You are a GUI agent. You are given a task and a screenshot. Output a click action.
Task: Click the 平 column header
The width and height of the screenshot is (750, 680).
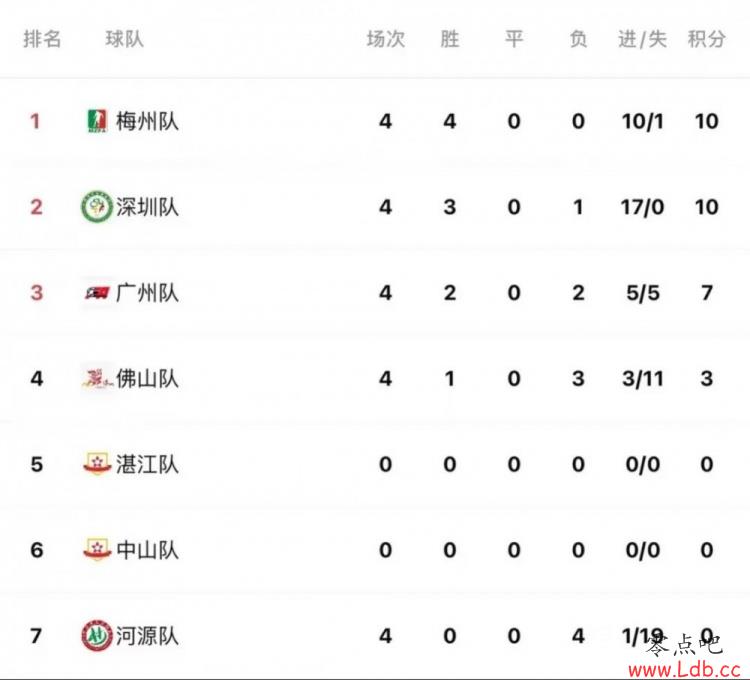click(x=514, y=39)
